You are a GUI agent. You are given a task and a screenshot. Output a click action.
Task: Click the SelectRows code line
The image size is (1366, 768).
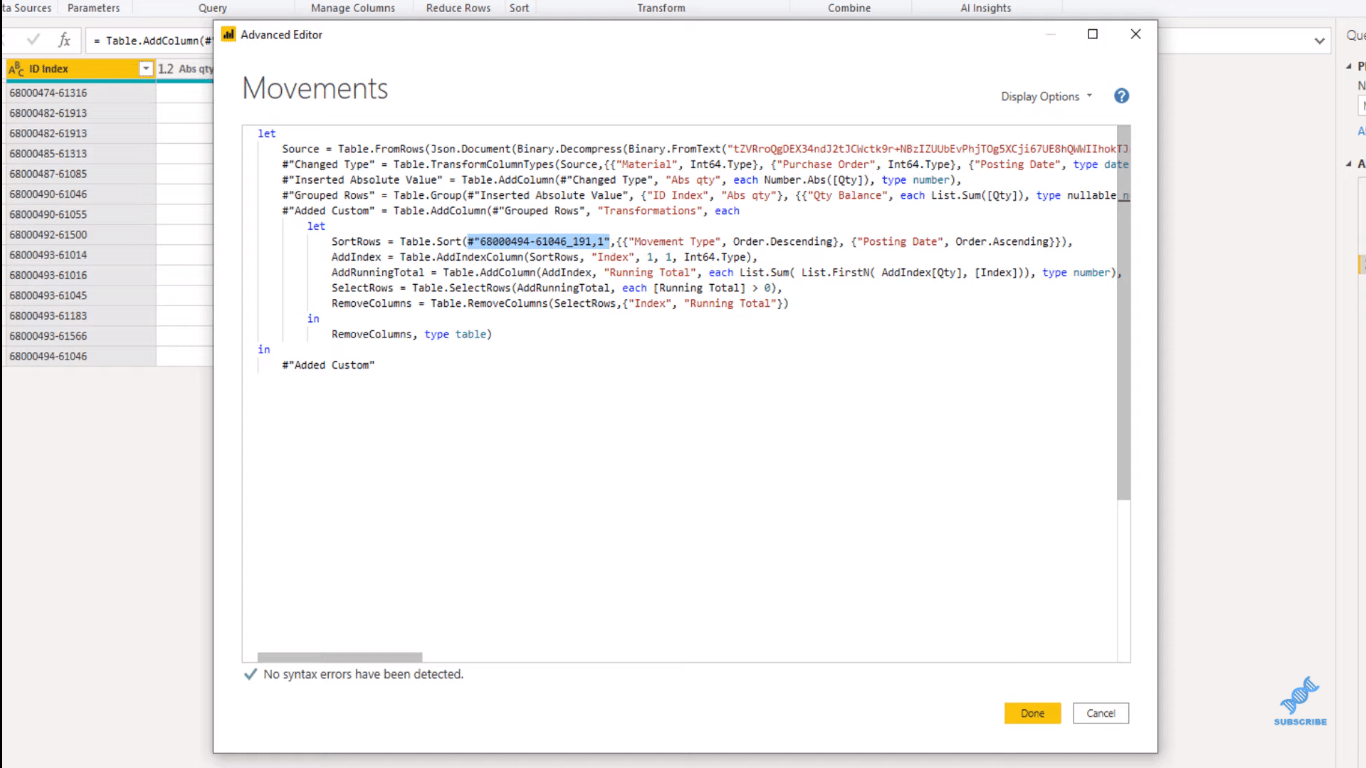click(x=557, y=288)
